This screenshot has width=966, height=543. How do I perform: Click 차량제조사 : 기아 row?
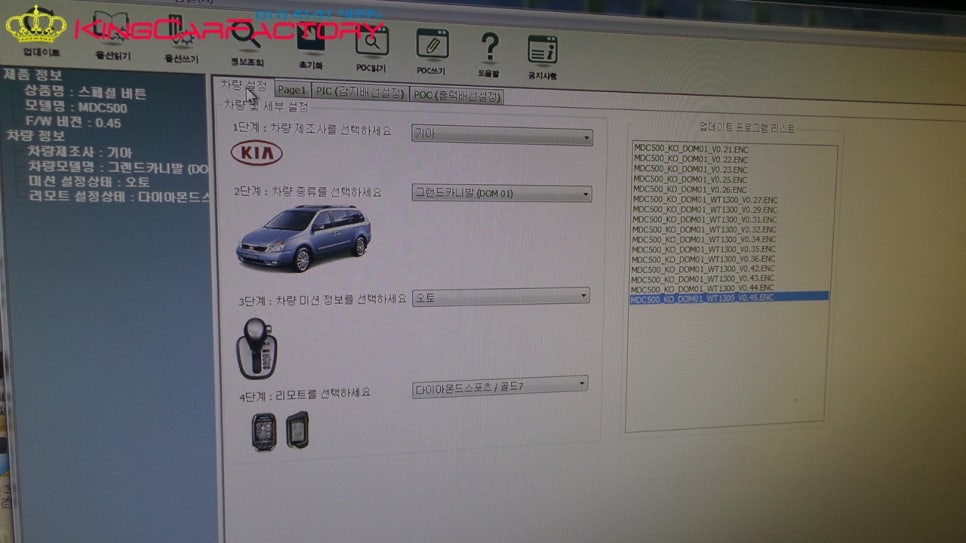[x=79, y=152]
